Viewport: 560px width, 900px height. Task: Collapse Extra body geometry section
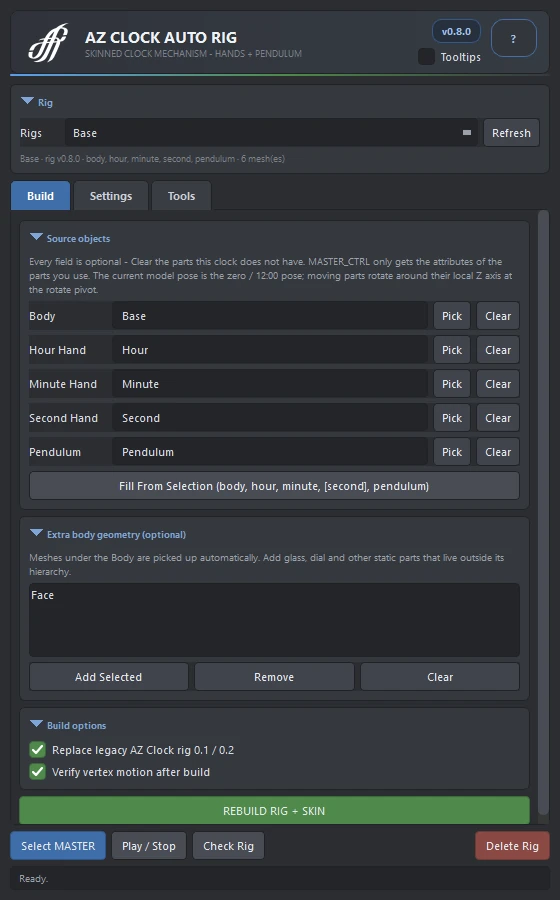[x=36, y=533]
